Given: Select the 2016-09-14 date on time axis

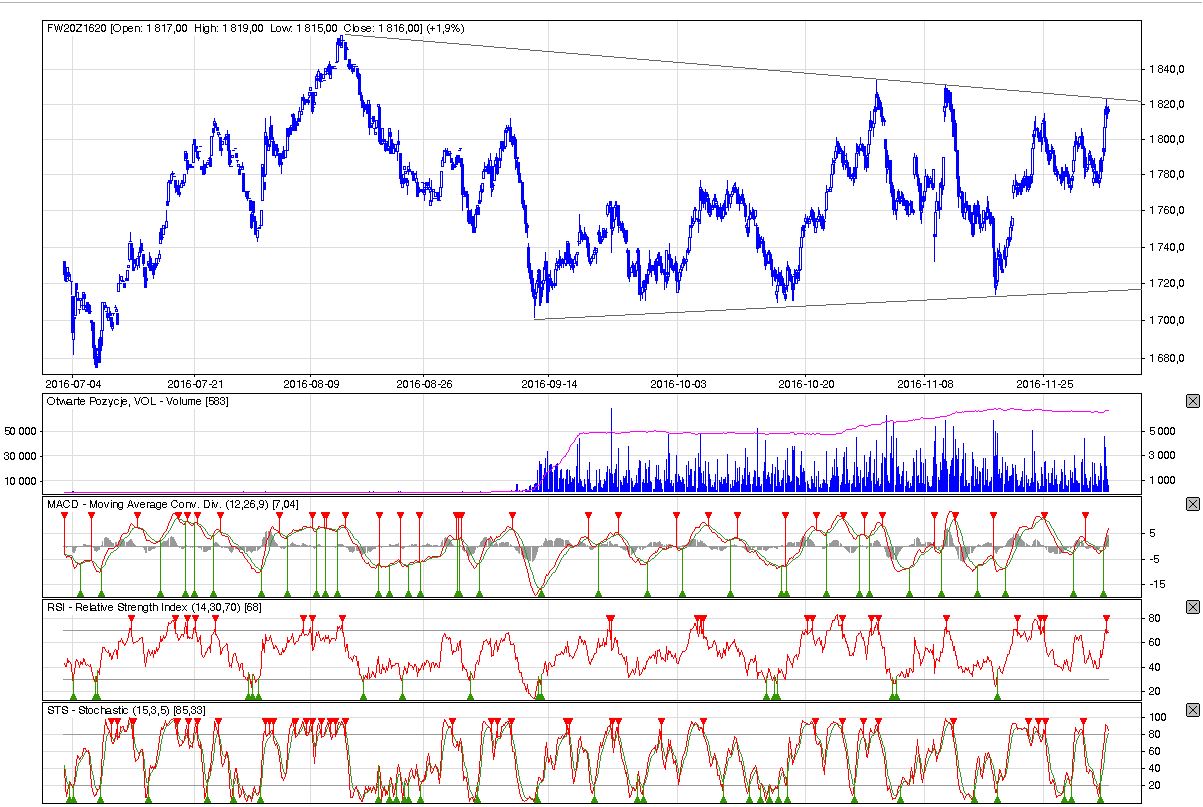Looking at the screenshot, I should pos(549,382).
